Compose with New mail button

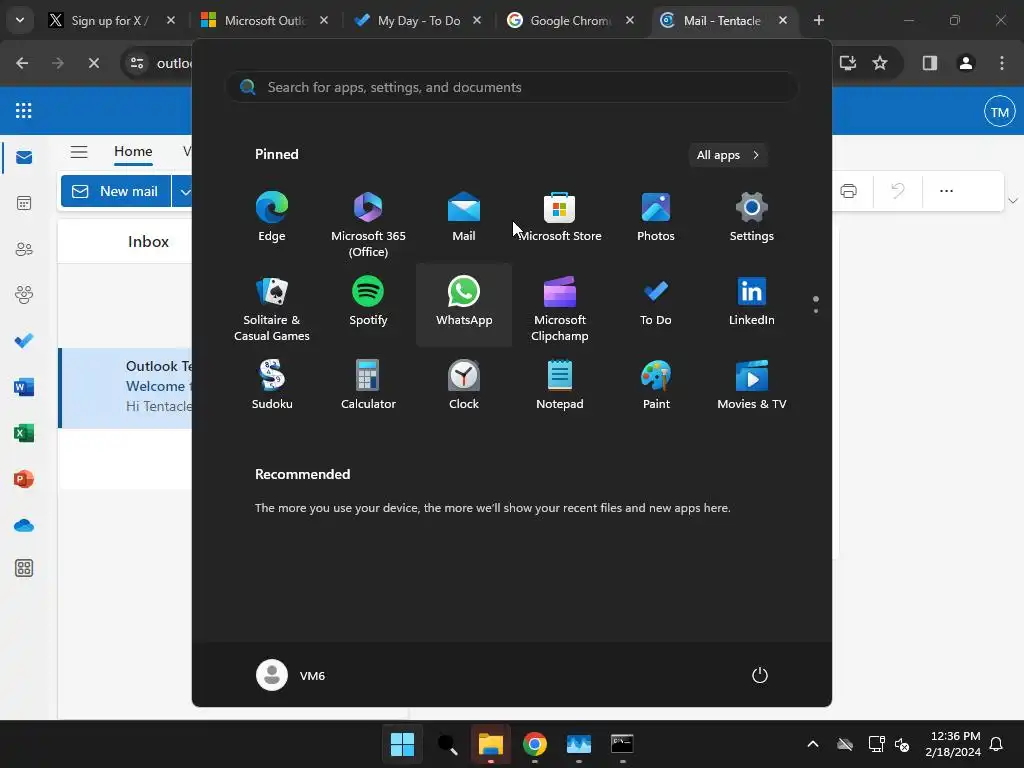pos(116,191)
